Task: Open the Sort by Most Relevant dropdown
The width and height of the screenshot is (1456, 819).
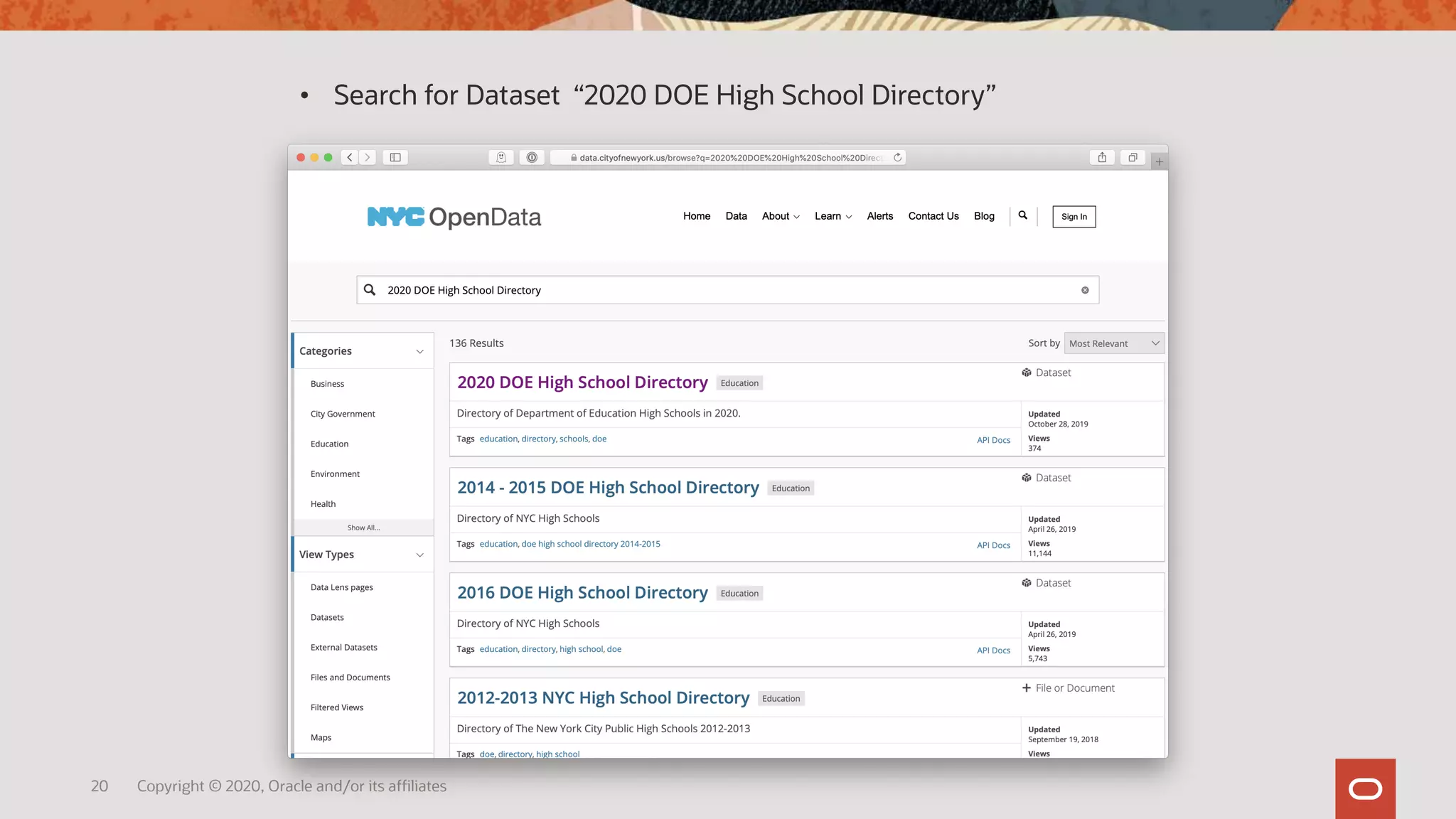Action: tap(1114, 343)
